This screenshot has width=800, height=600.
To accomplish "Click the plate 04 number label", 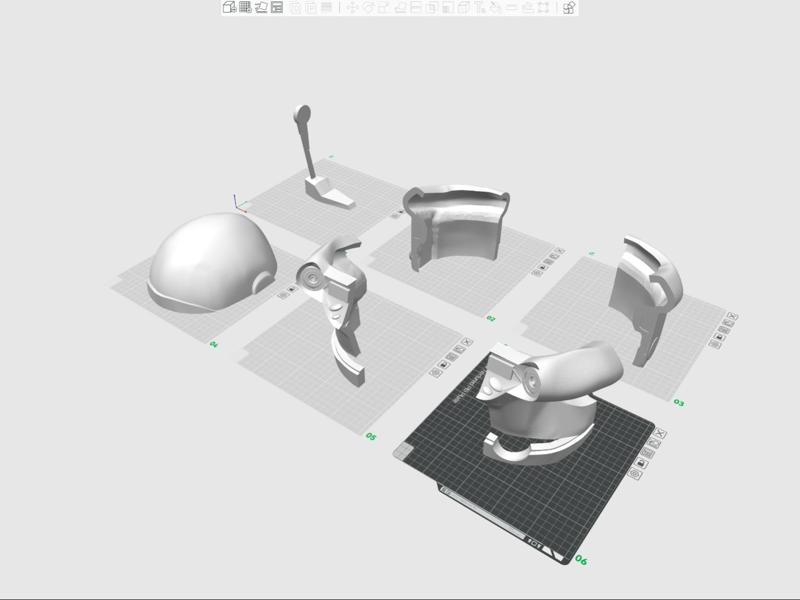I will click(213, 344).
